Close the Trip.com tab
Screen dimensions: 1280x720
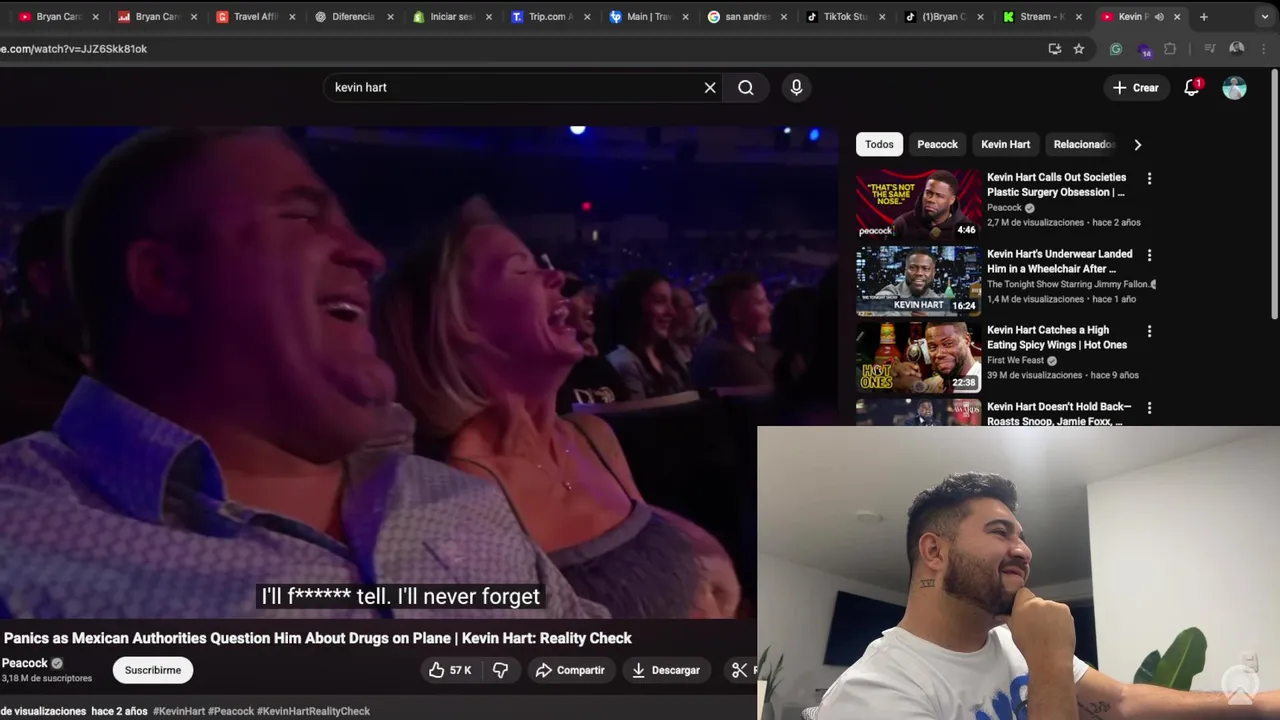(x=586, y=17)
